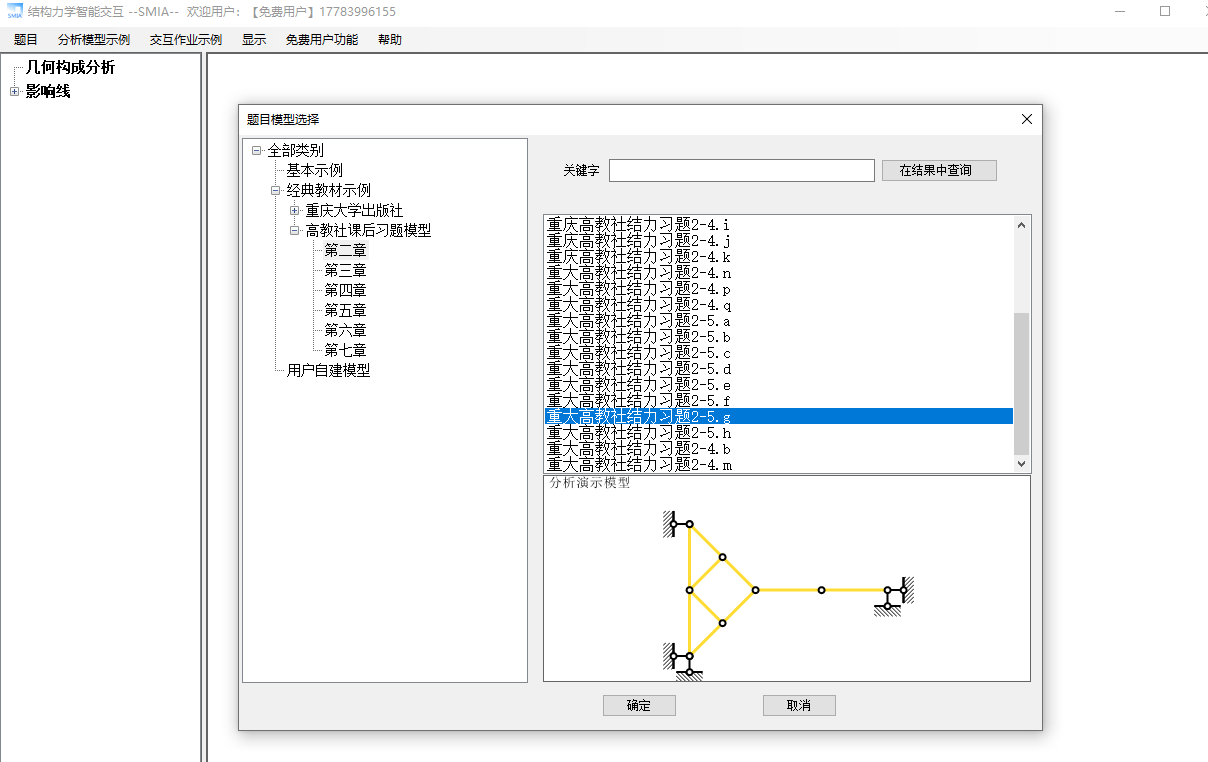The width and height of the screenshot is (1208, 762).
Task: Open the 题目 menu
Action: coord(25,40)
